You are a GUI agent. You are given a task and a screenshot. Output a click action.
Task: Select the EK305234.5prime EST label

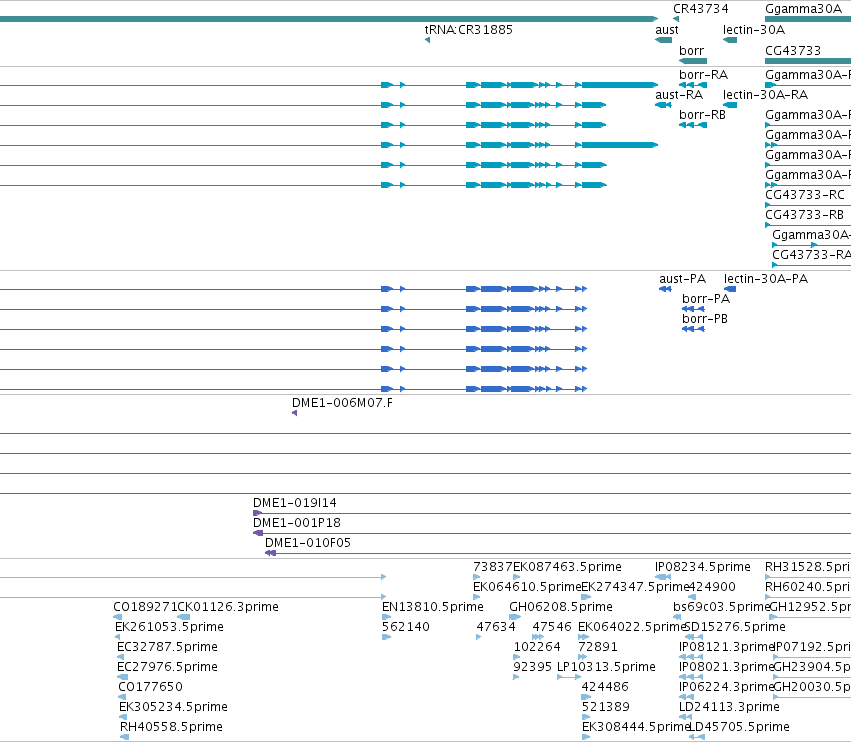(173, 707)
